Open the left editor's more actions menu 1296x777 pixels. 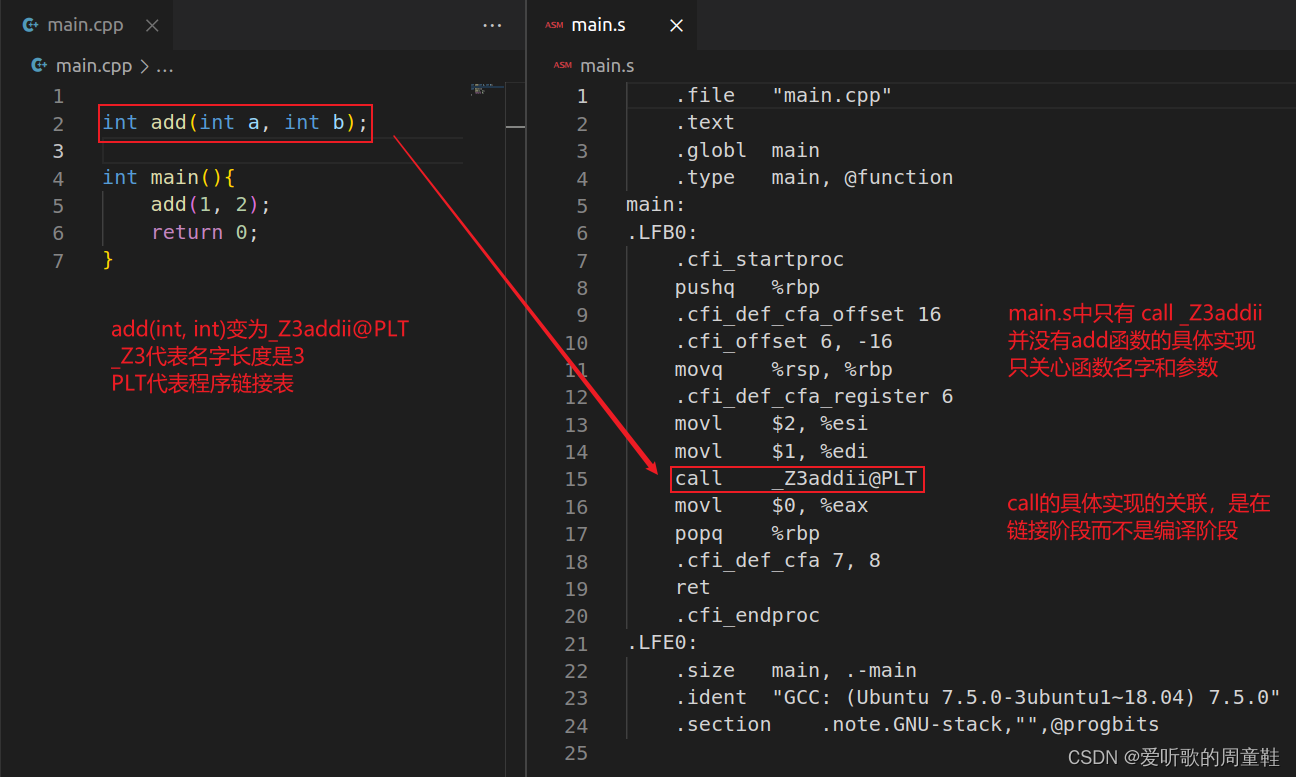(x=492, y=25)
